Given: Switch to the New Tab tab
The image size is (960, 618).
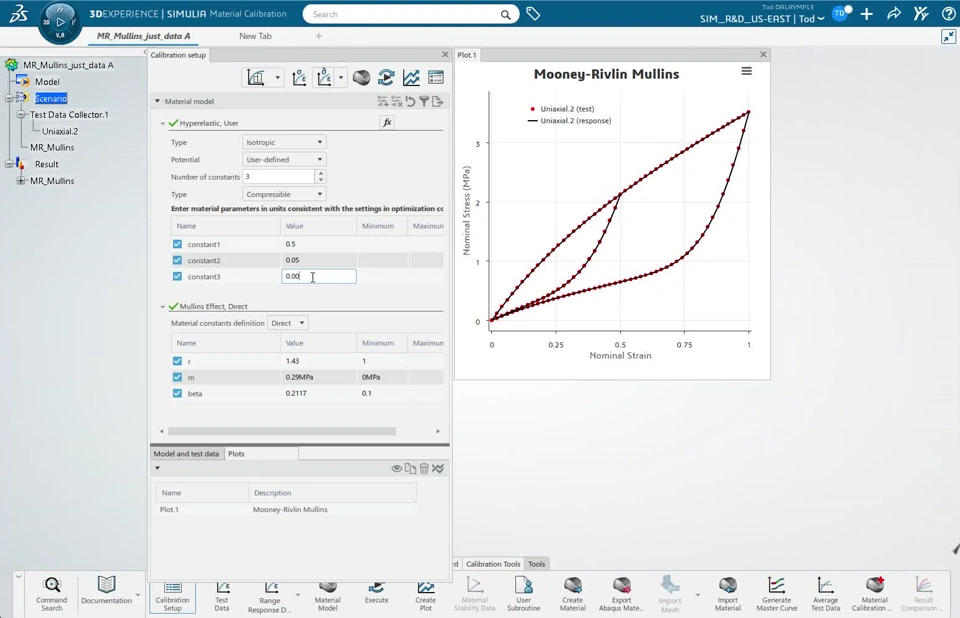Looking at the screenshot, I should pos(255,36).
